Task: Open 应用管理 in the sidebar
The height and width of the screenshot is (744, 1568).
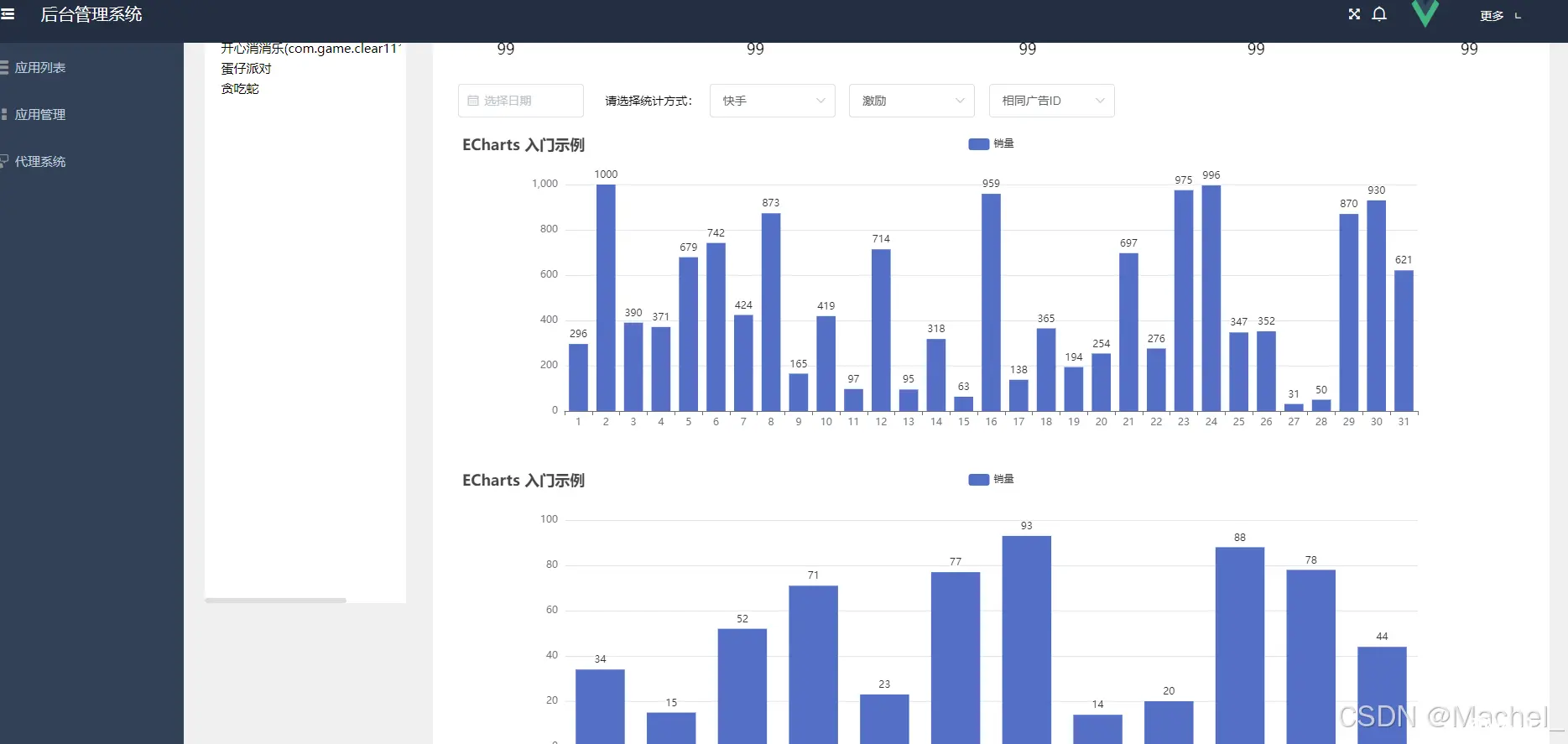Action: (x=40, y=115)
